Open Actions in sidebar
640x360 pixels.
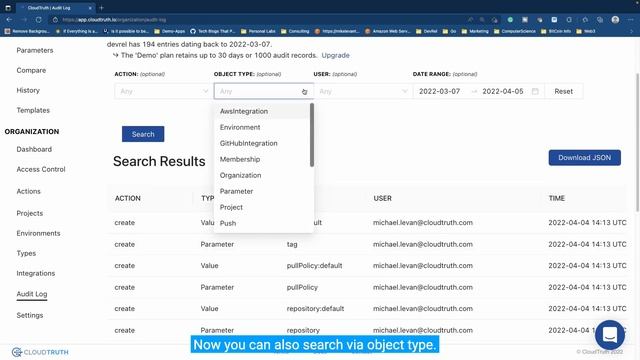29,191
